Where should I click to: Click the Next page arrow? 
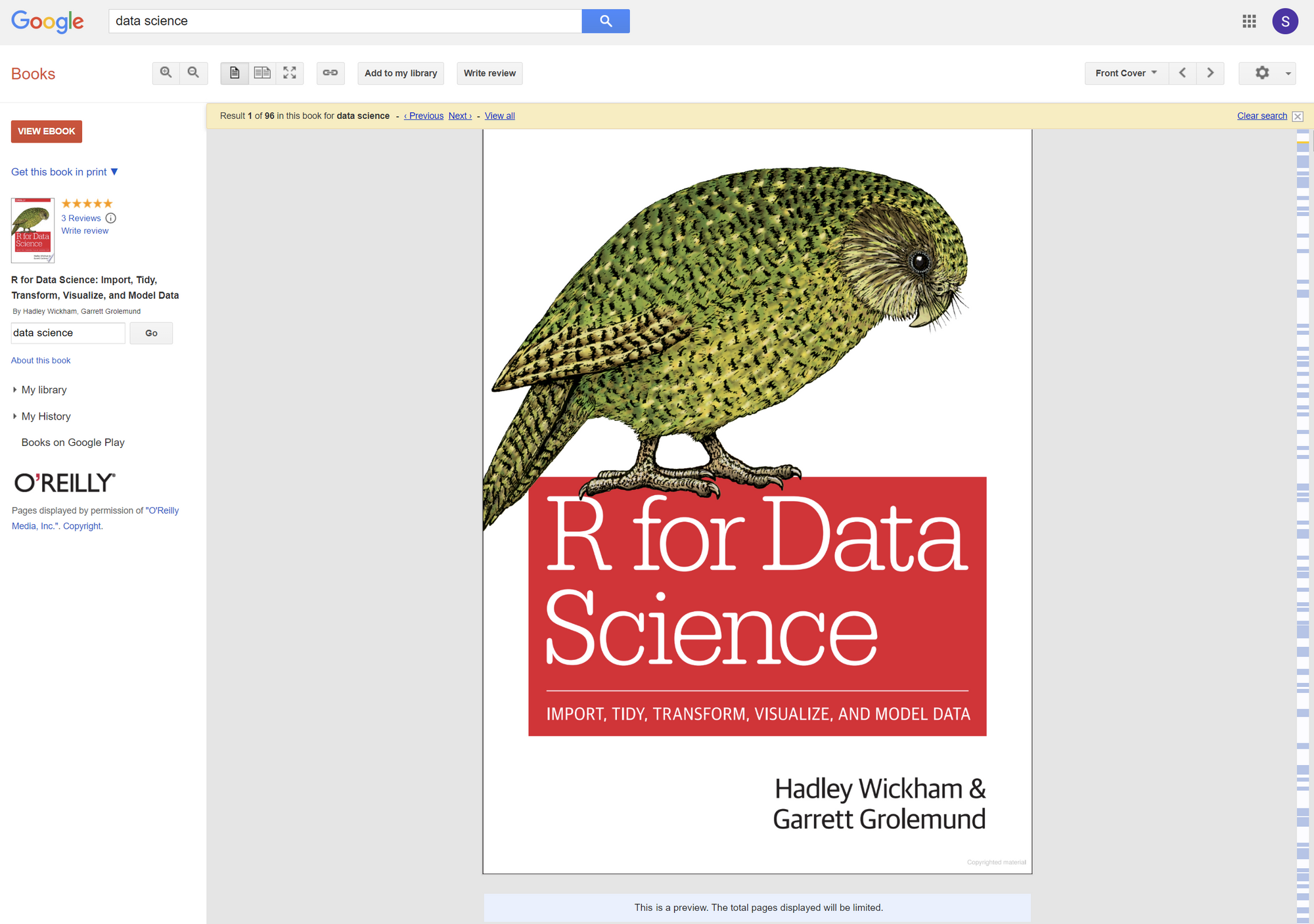[x=1211, y=72]
